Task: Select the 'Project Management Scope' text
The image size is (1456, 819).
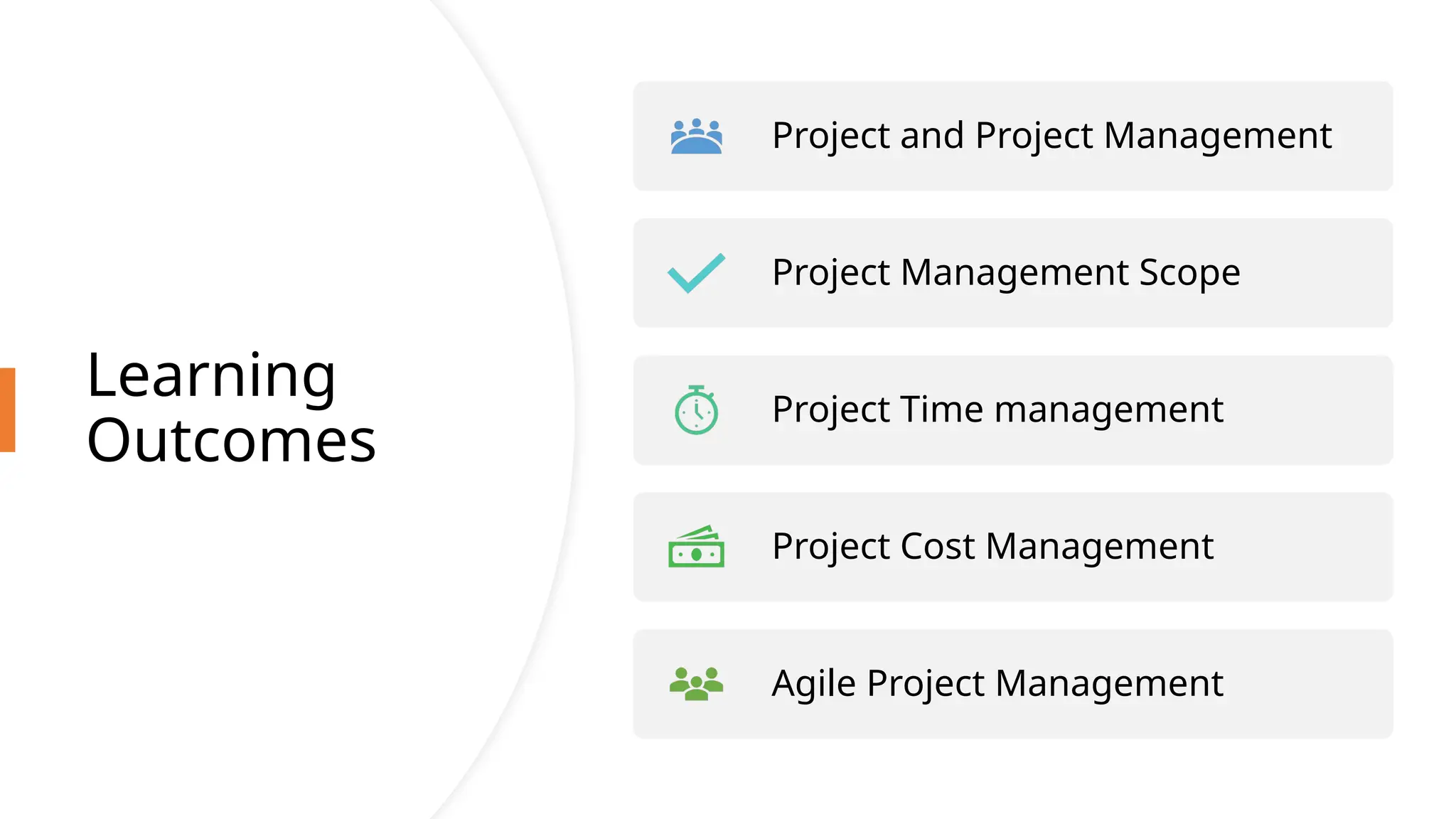Action: 1006,273
